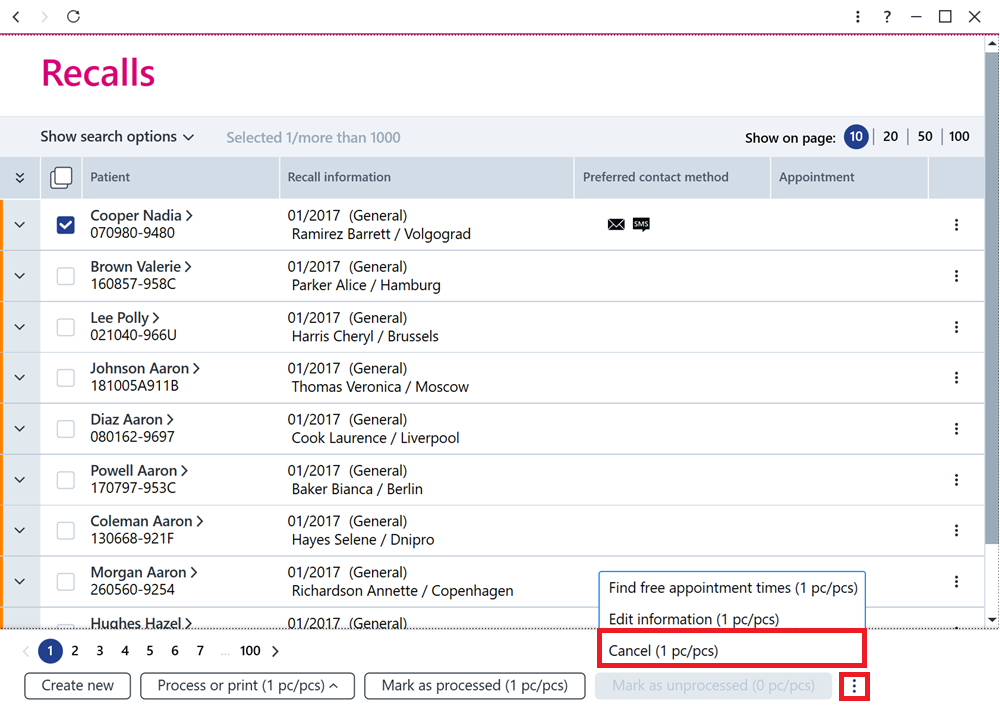This screenshot has width=1000, height=707.
Task: Expand the Cooper Nadia row details
Action: (x=20, y=224)
